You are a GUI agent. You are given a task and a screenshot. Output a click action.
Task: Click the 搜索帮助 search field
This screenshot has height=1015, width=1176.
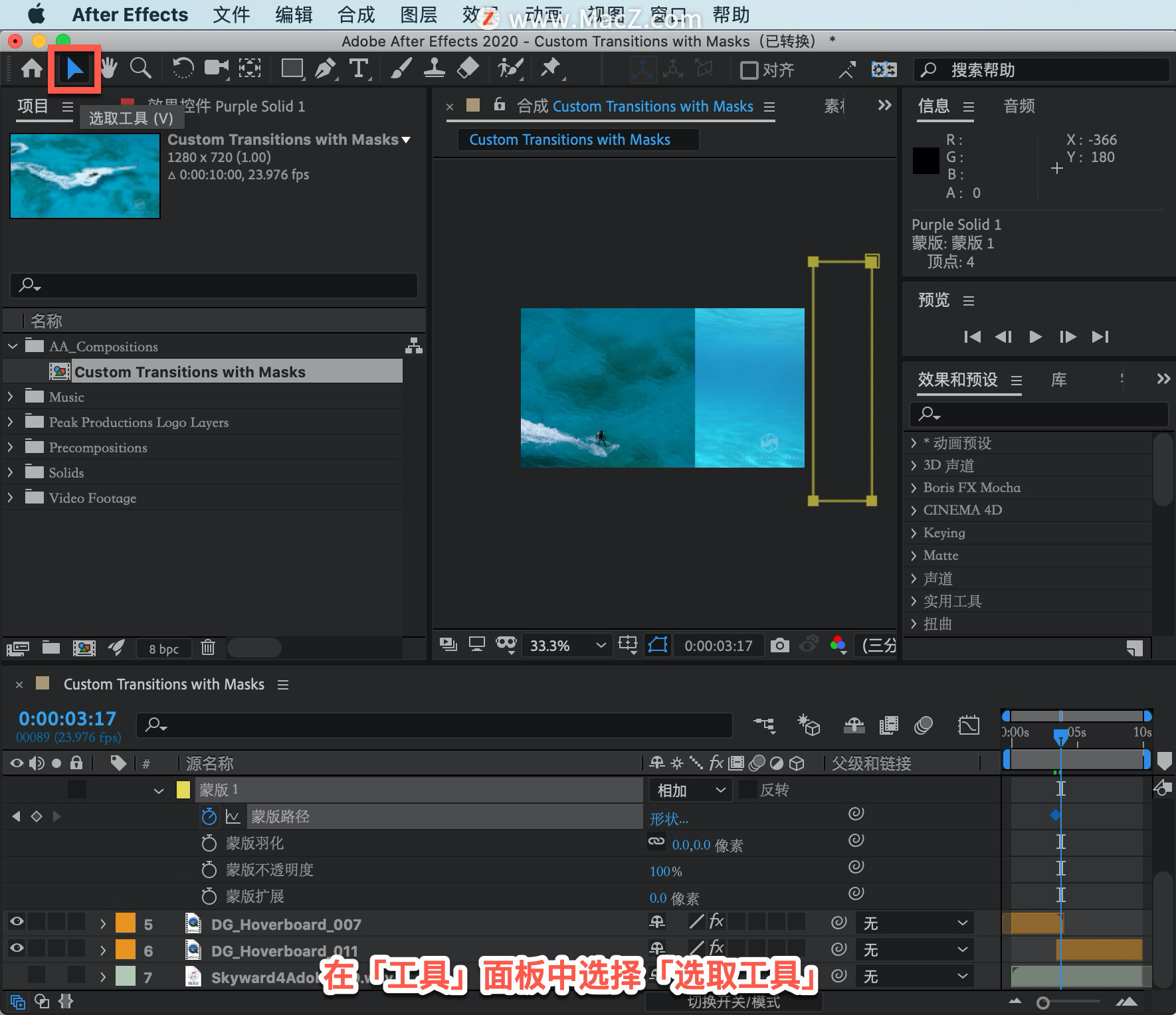click(x=1042, y=70)
